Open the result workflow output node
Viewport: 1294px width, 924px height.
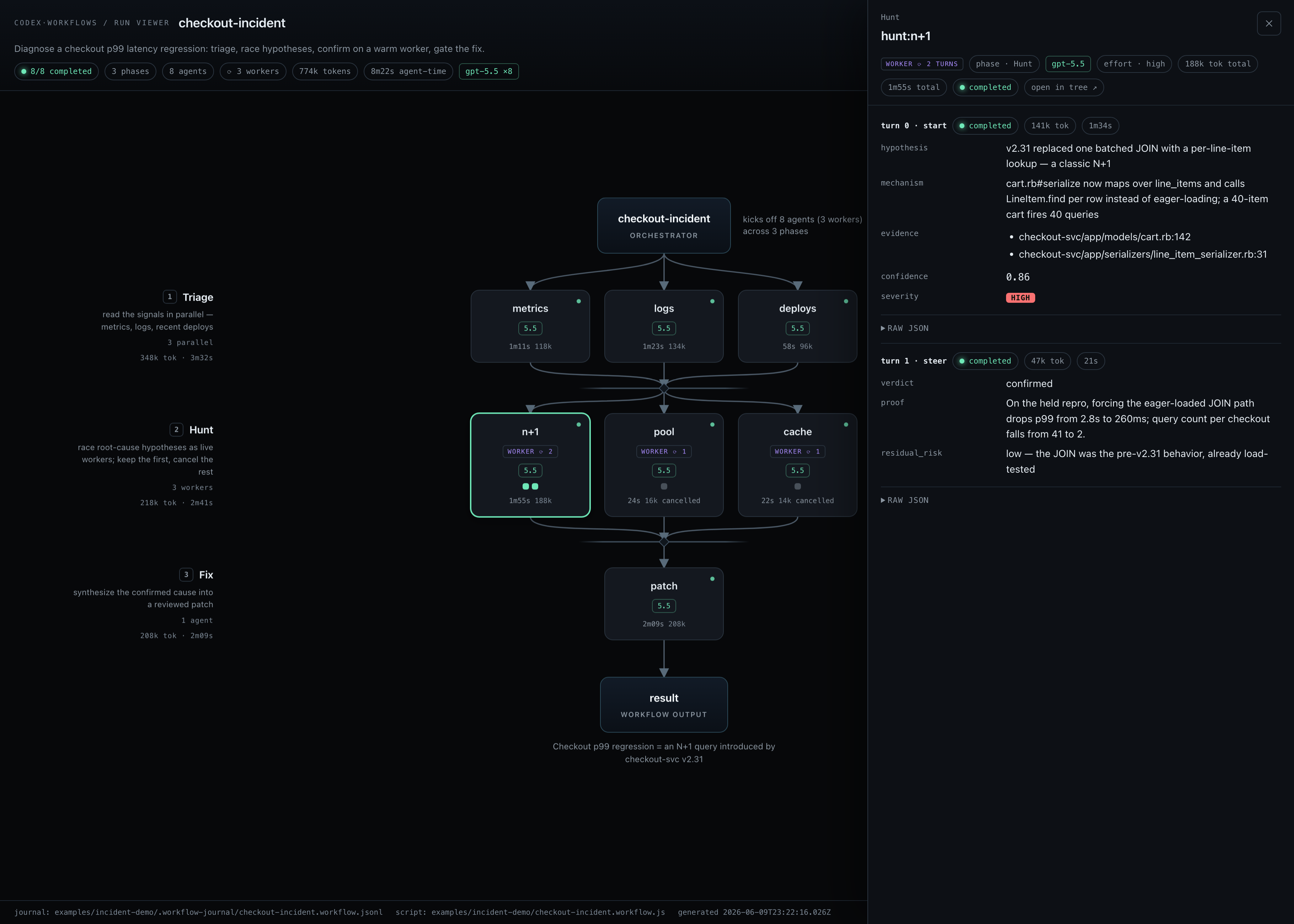[x=663, y=704]
